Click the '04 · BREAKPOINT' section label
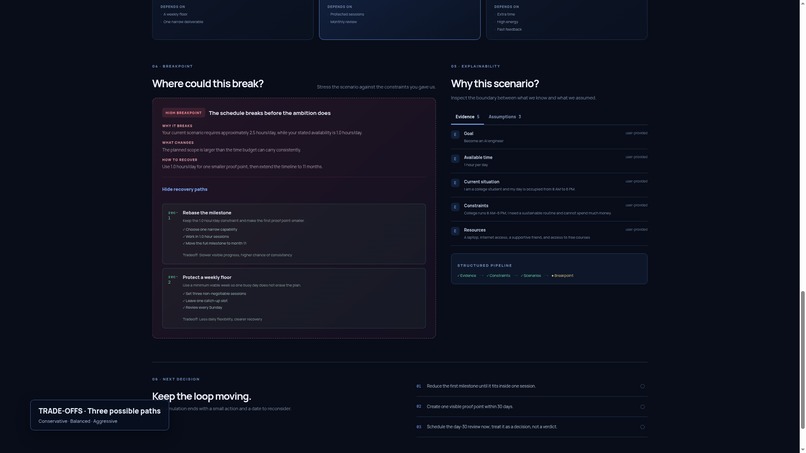The width and height of the screenshot is (806, 453). pos(172,66)
